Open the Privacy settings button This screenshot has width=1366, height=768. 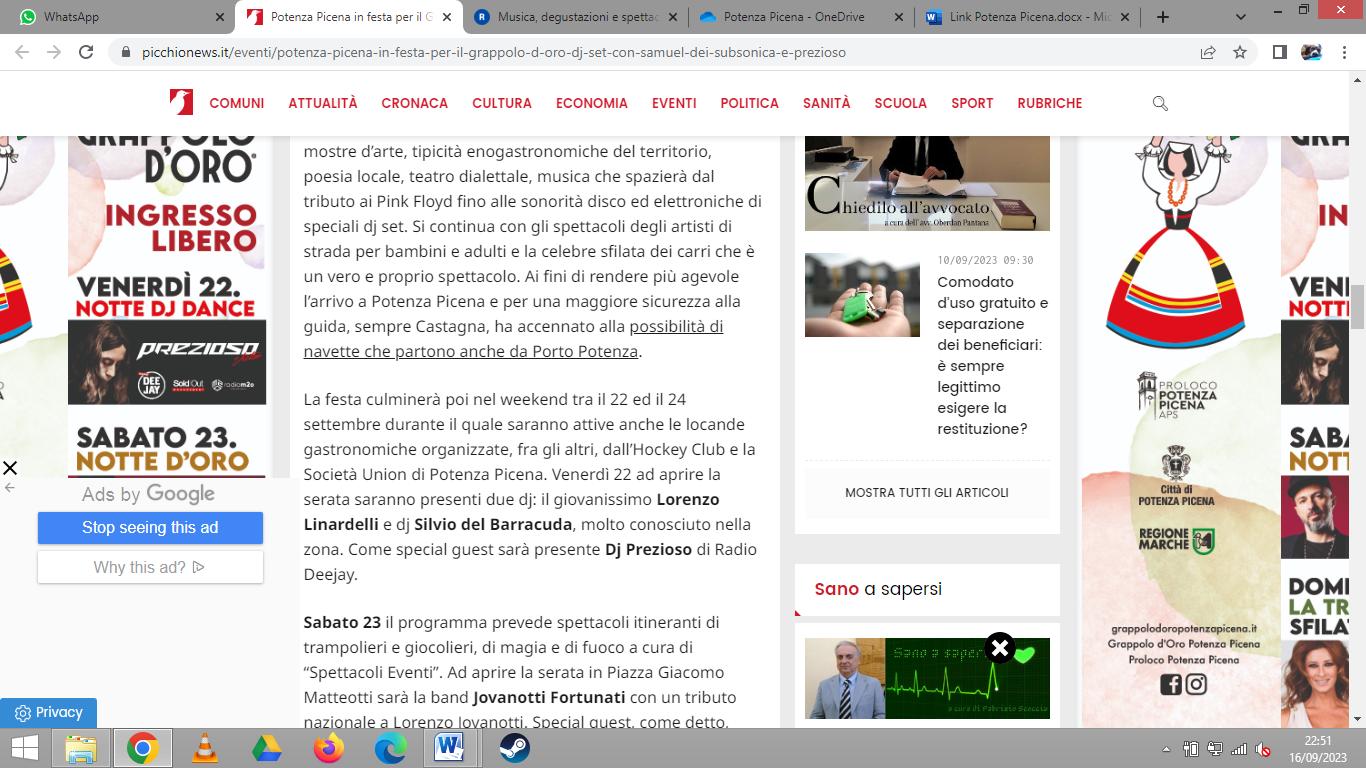point(48,713)
